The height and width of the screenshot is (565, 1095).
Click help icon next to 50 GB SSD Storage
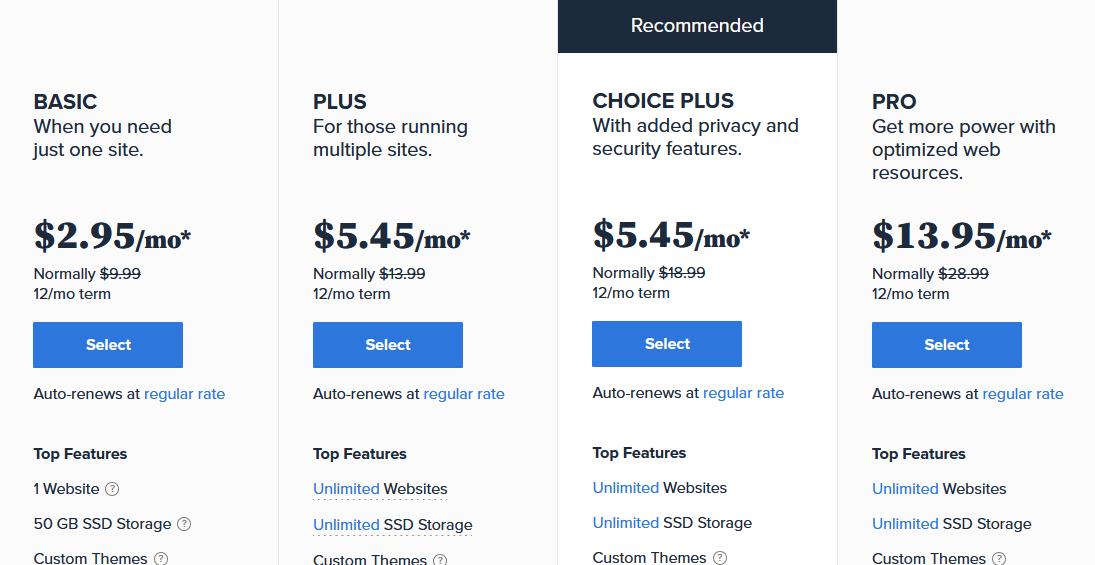[184, 524]
